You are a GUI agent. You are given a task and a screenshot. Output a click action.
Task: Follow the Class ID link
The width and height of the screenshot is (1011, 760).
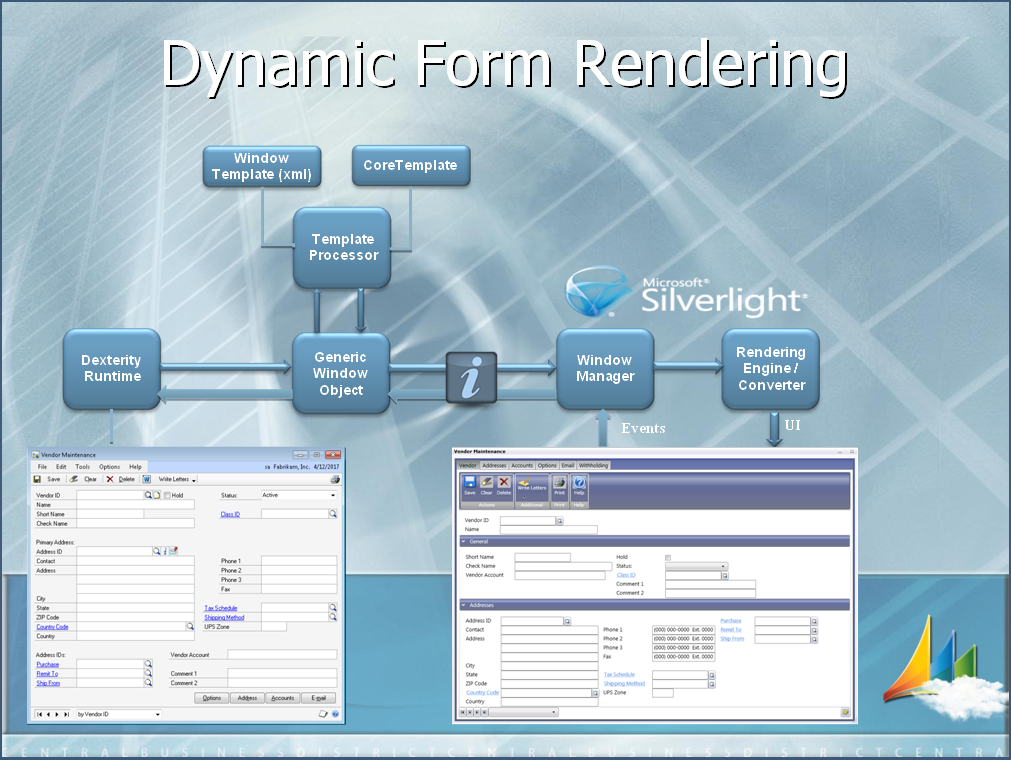tap(231, 514)
